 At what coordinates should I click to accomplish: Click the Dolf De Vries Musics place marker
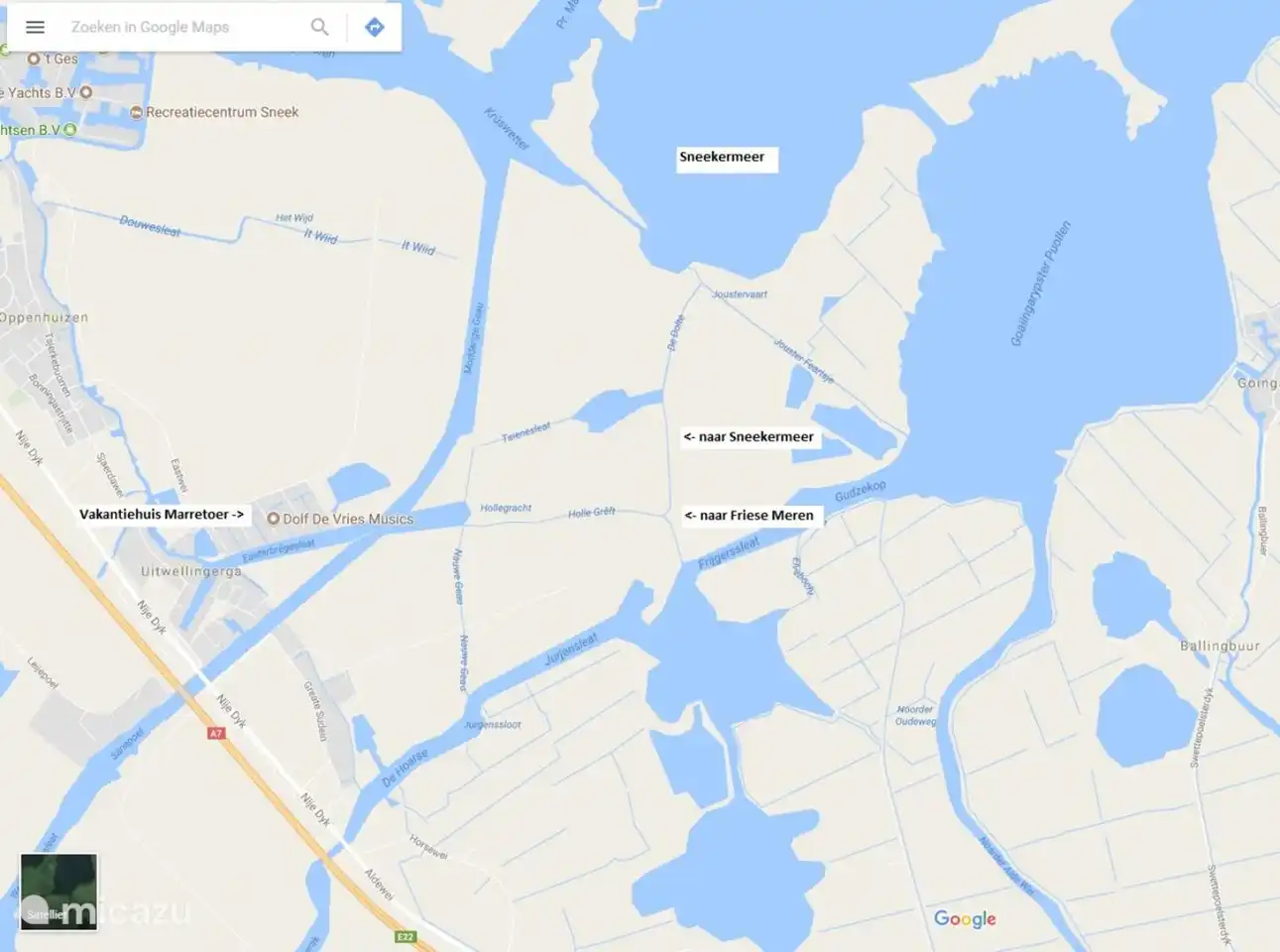[273, 519]
